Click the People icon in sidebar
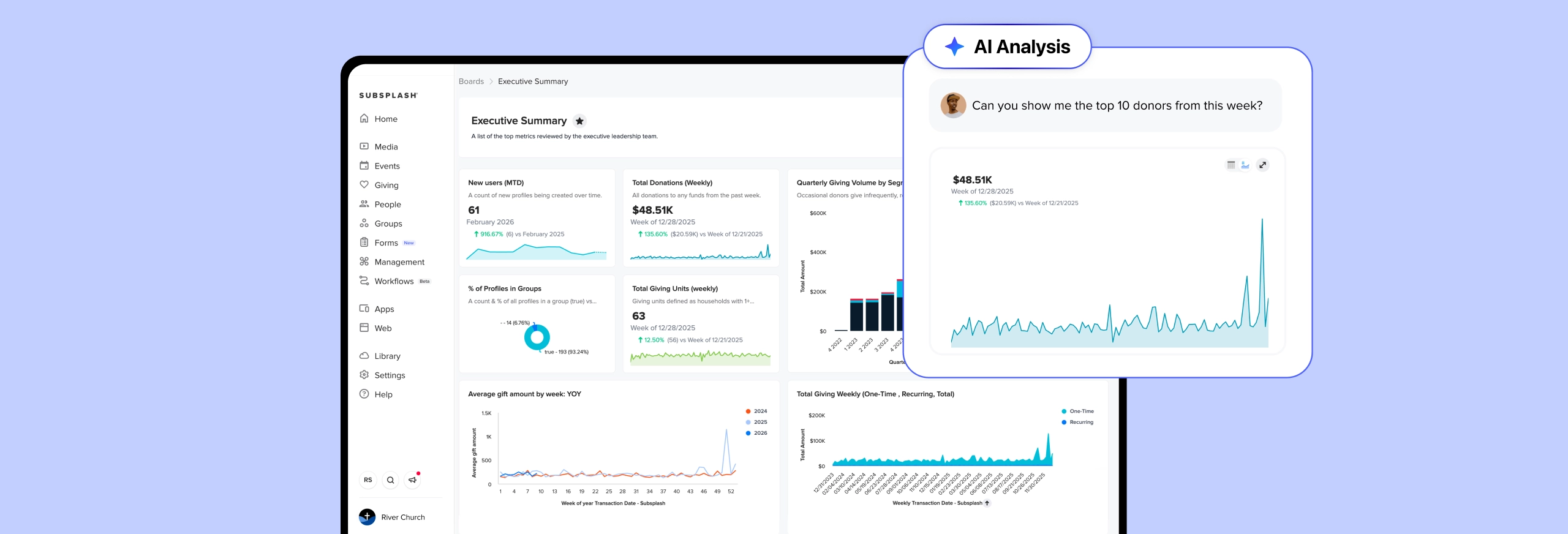The width and height of the screenshot is (1568, 534). [x=364, y=204]
